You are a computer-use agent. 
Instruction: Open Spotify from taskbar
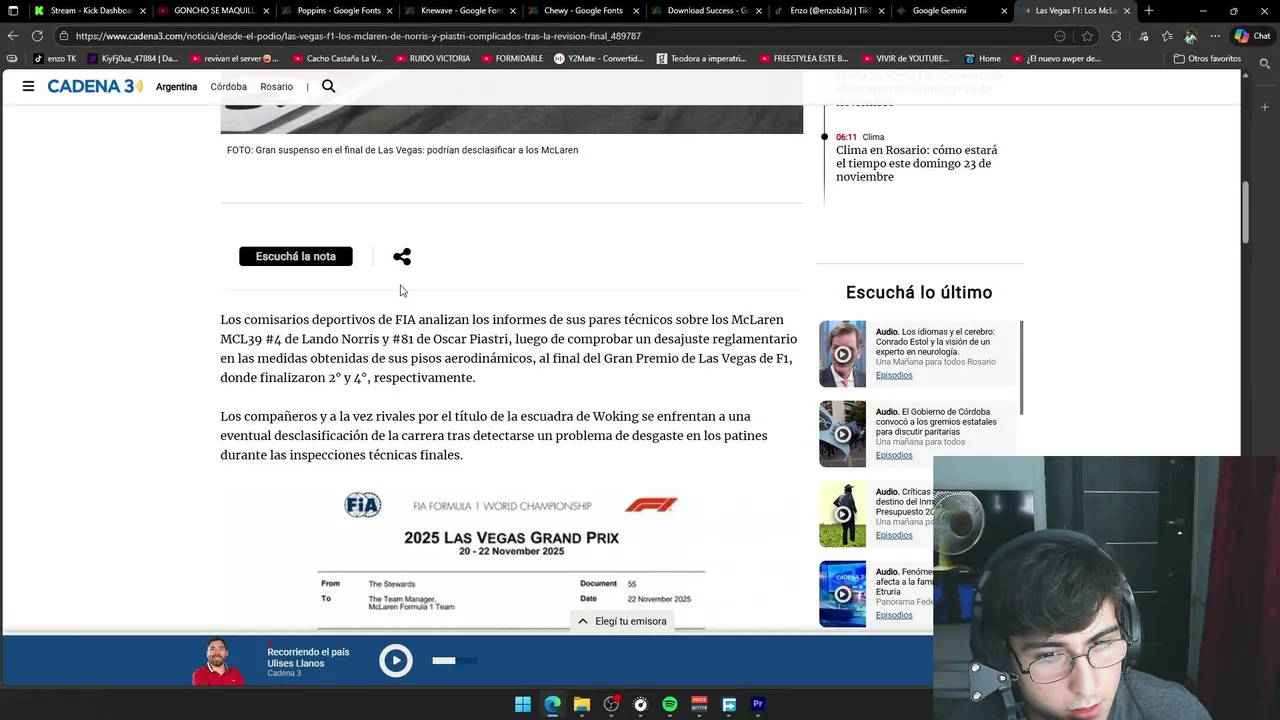tap(670, 704)
